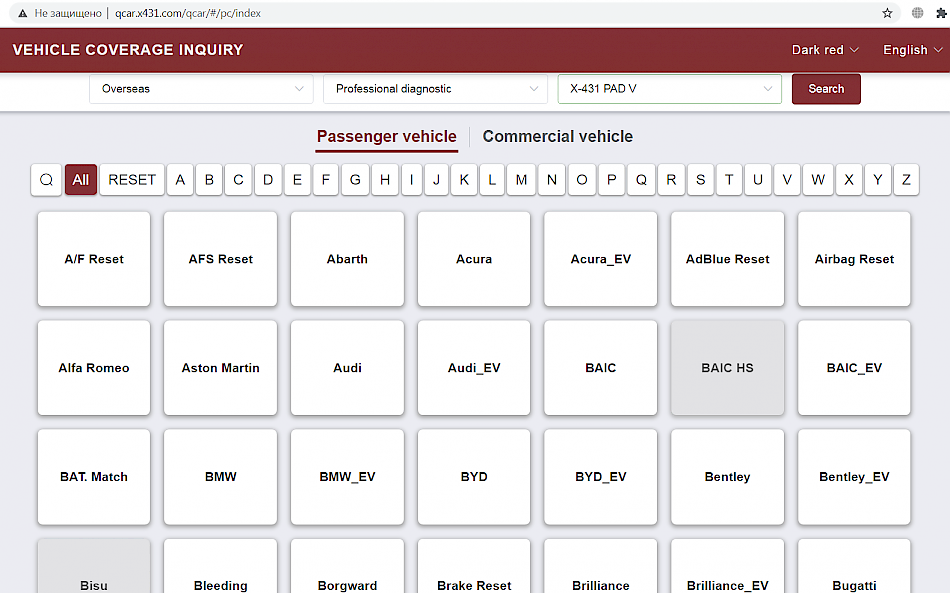This screenshot has width=950, height=593.
Task: Filter brands by letter D
Action: pyautogui.click(x=268, y=180)
